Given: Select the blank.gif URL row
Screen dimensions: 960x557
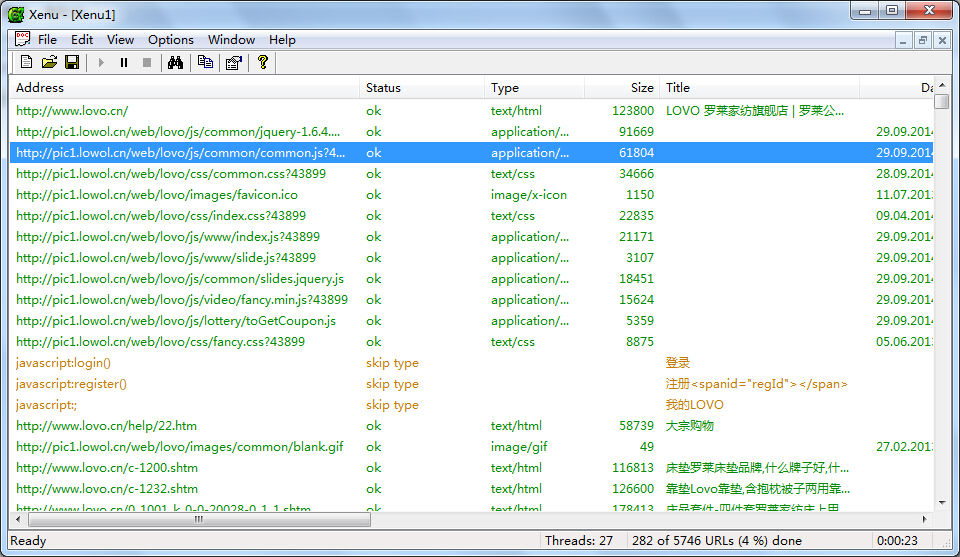Looking at the screenshot, I should pos(471,447).
